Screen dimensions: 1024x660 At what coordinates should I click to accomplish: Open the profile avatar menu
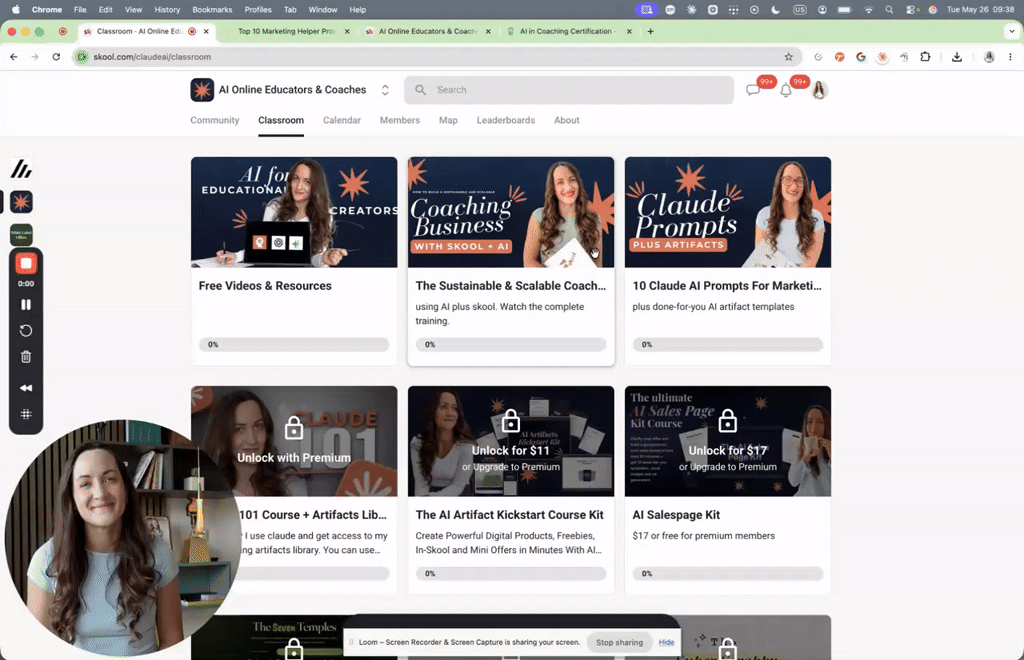[820, 90]
